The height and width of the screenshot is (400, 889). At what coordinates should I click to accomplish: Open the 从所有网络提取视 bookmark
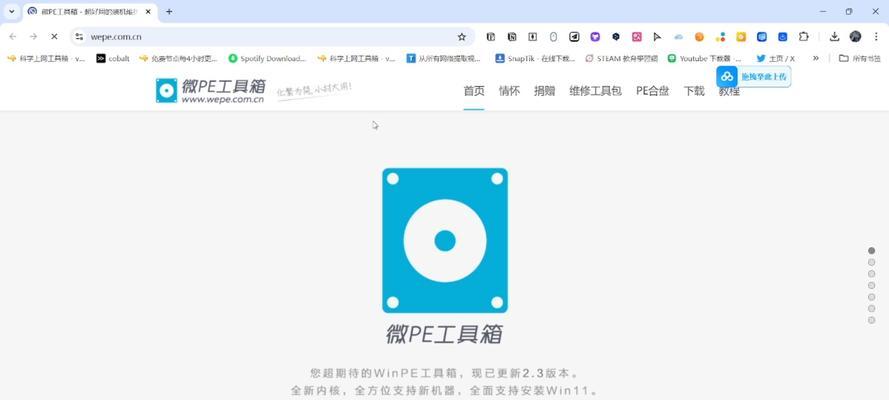(443, 58)
